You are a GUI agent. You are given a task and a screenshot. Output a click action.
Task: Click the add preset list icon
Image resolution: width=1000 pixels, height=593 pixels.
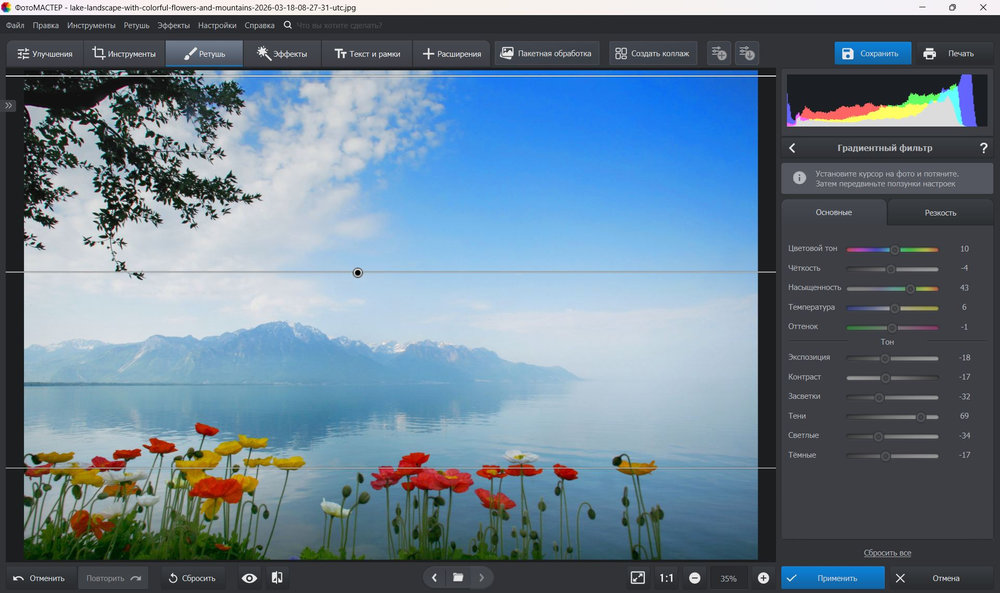coord(719,54)
